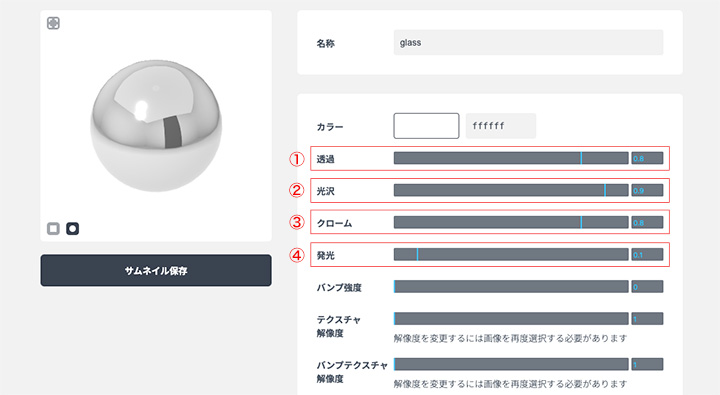This screenshot has height=395, width=720.
Task: Click the 透過 value box showing 0.8
Action: click(647, 158)
